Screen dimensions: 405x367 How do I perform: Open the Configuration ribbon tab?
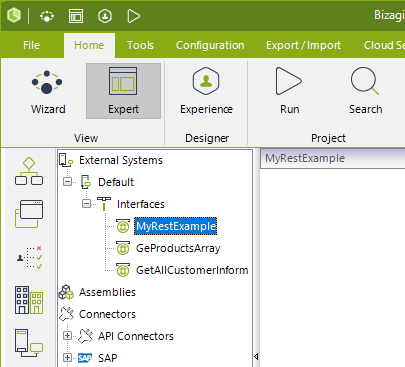[x=210, y=45]
